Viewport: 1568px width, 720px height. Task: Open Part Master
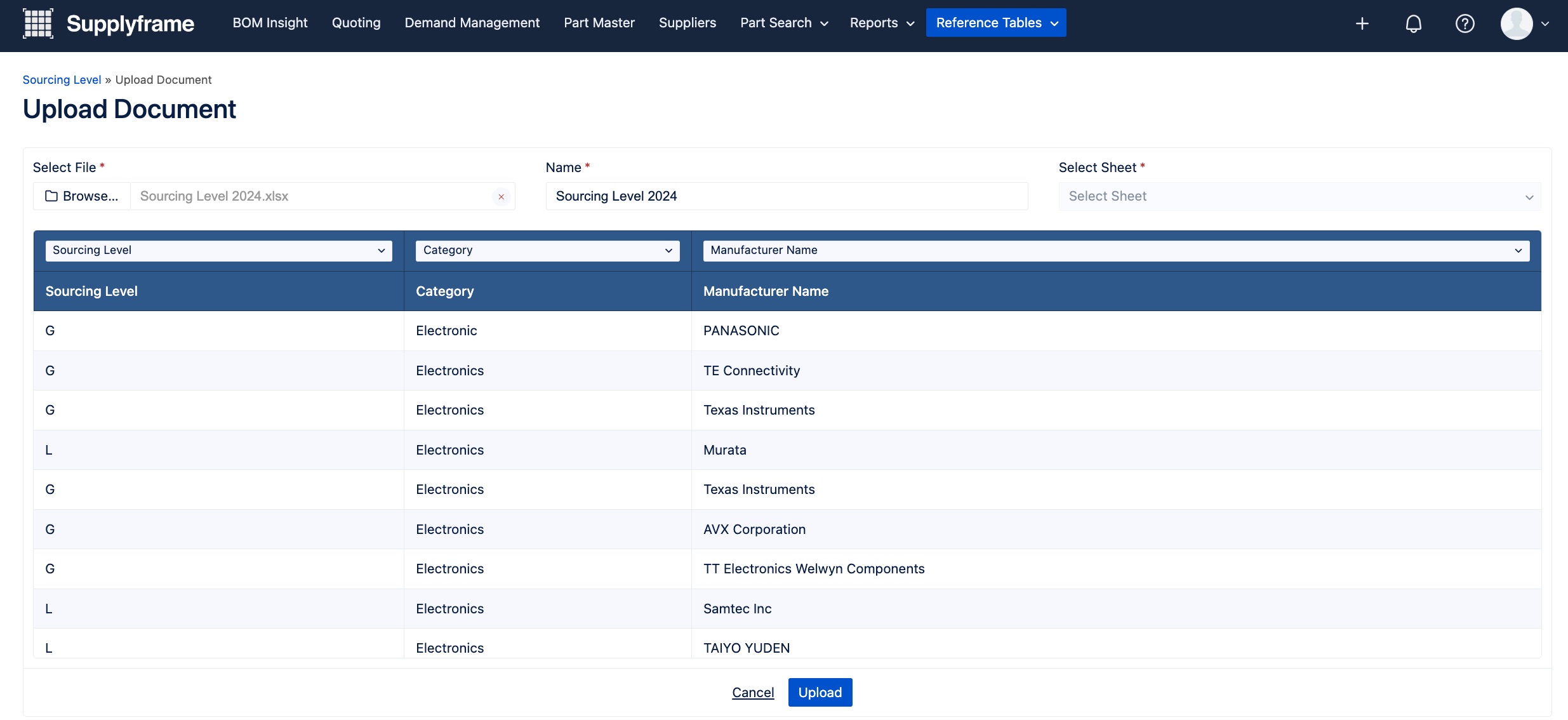[x=599, y=23]
